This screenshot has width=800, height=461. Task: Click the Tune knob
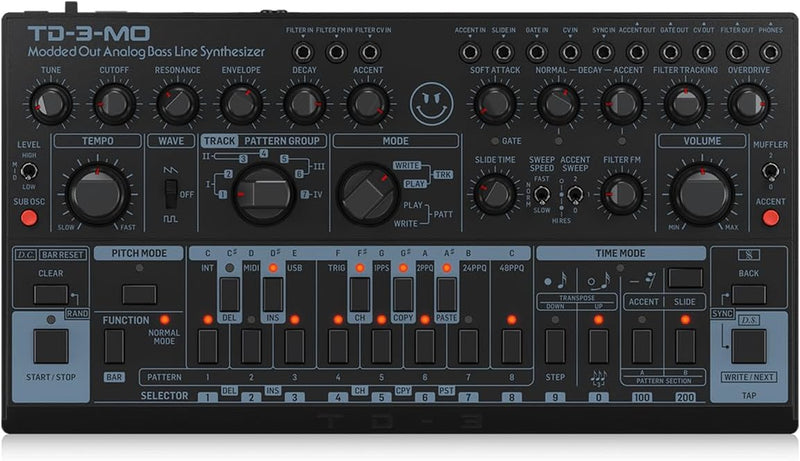[50, 104]
